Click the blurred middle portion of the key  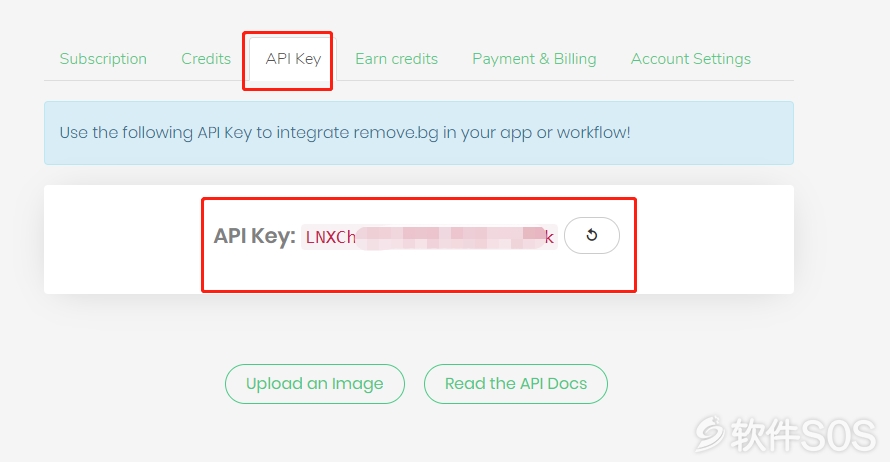tap(450, 237)
